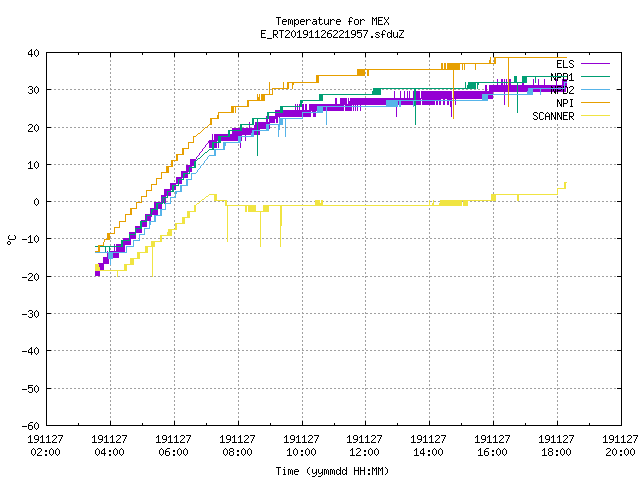The width and height of the screenshot is (640, 480).
Task: Click the SCANNER legend label
Action: pyautogui.click(x=553, y=116)
